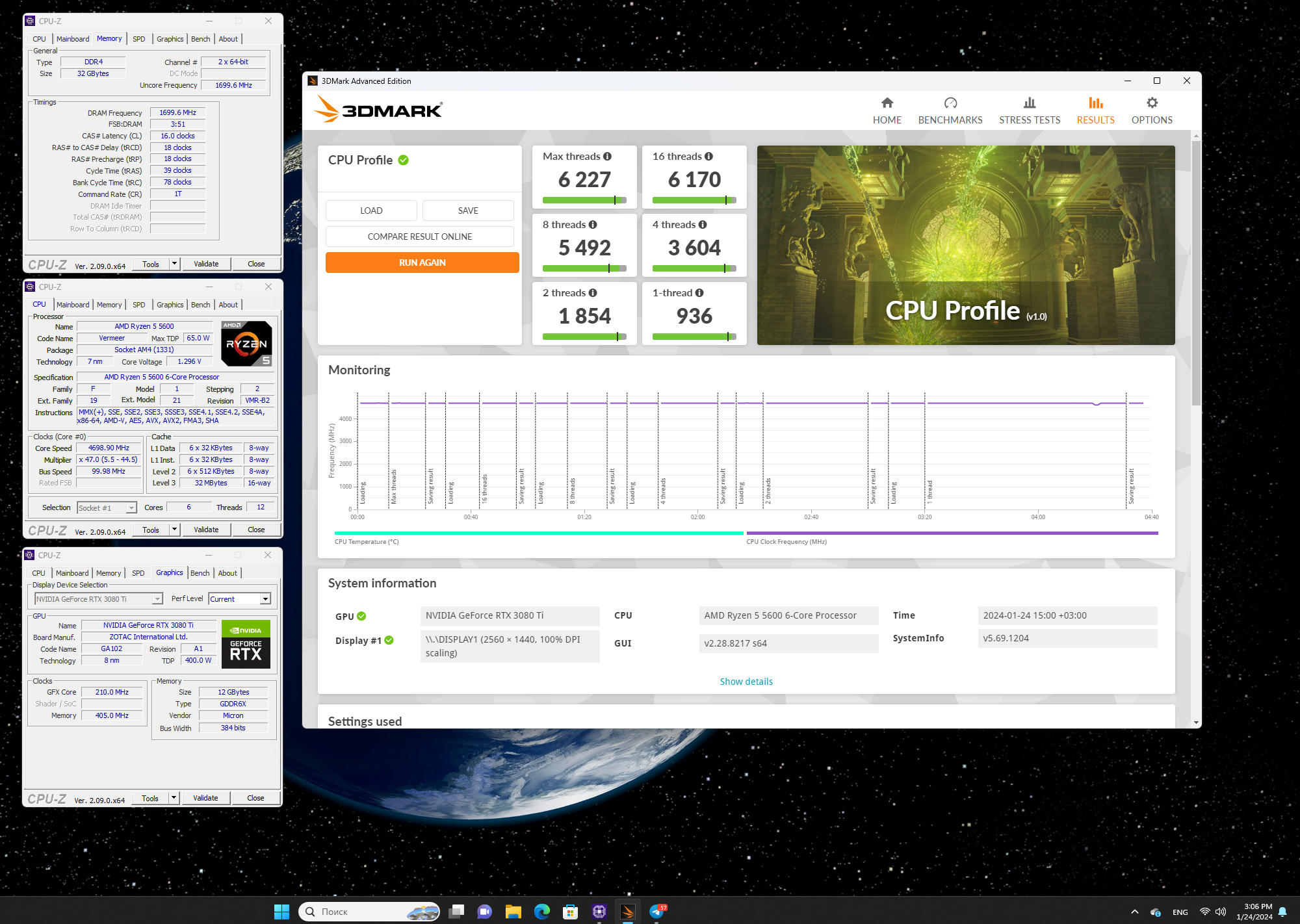Click the CPU Clock Frequency legend bar

coord(952,533)
